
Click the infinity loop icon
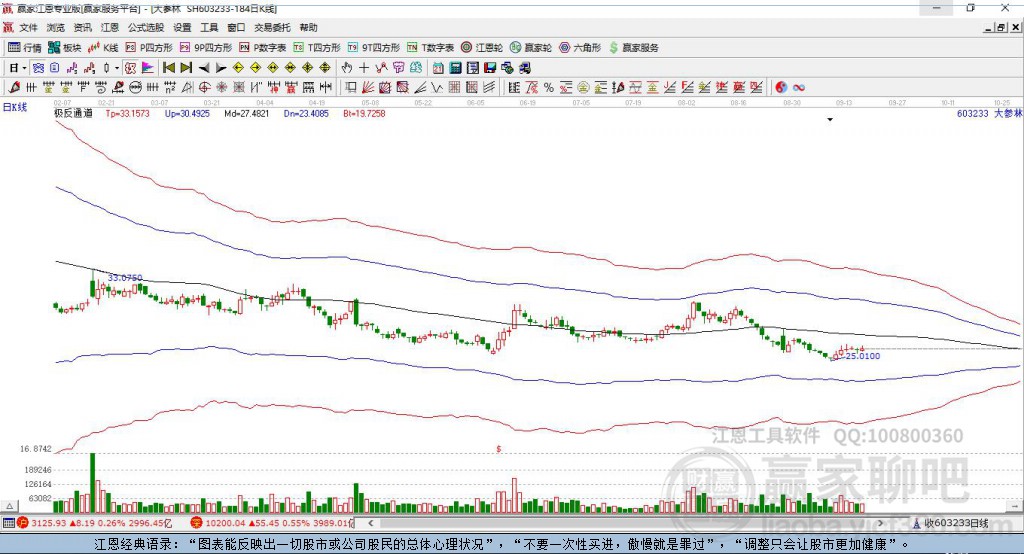799,87
